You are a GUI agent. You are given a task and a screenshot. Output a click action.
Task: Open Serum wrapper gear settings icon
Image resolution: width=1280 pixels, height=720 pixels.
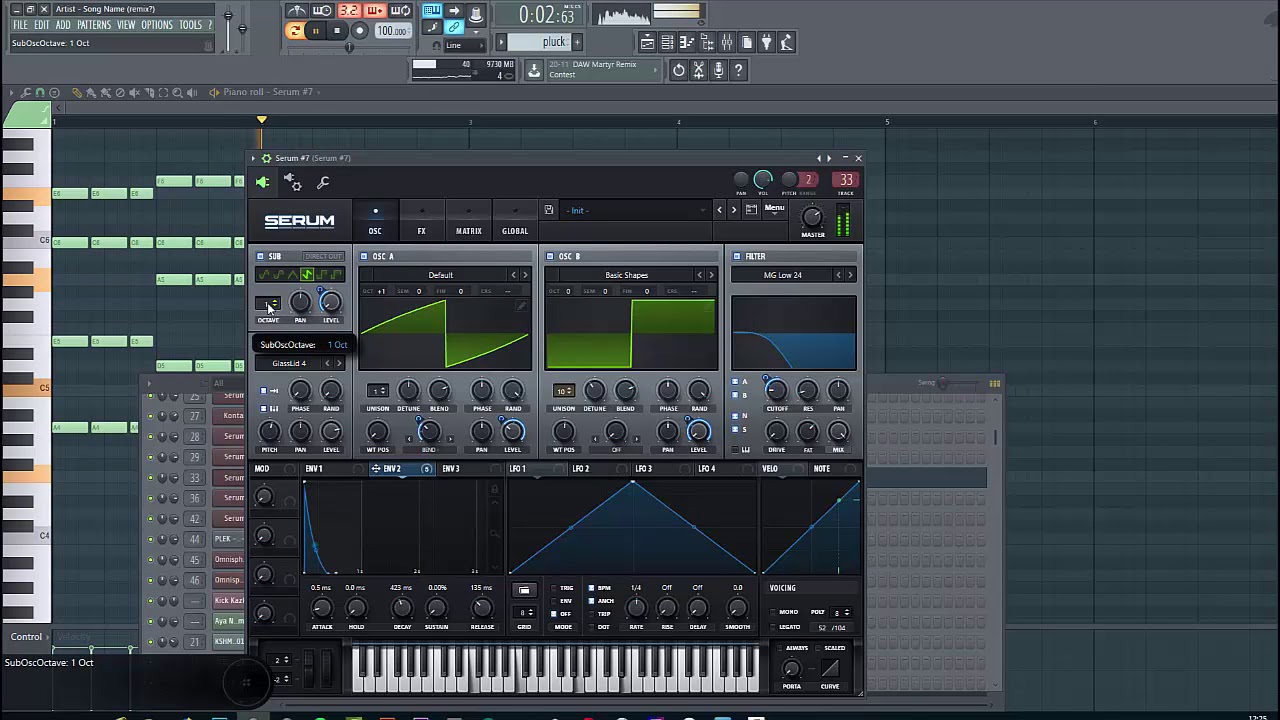[x=293, y=182]
